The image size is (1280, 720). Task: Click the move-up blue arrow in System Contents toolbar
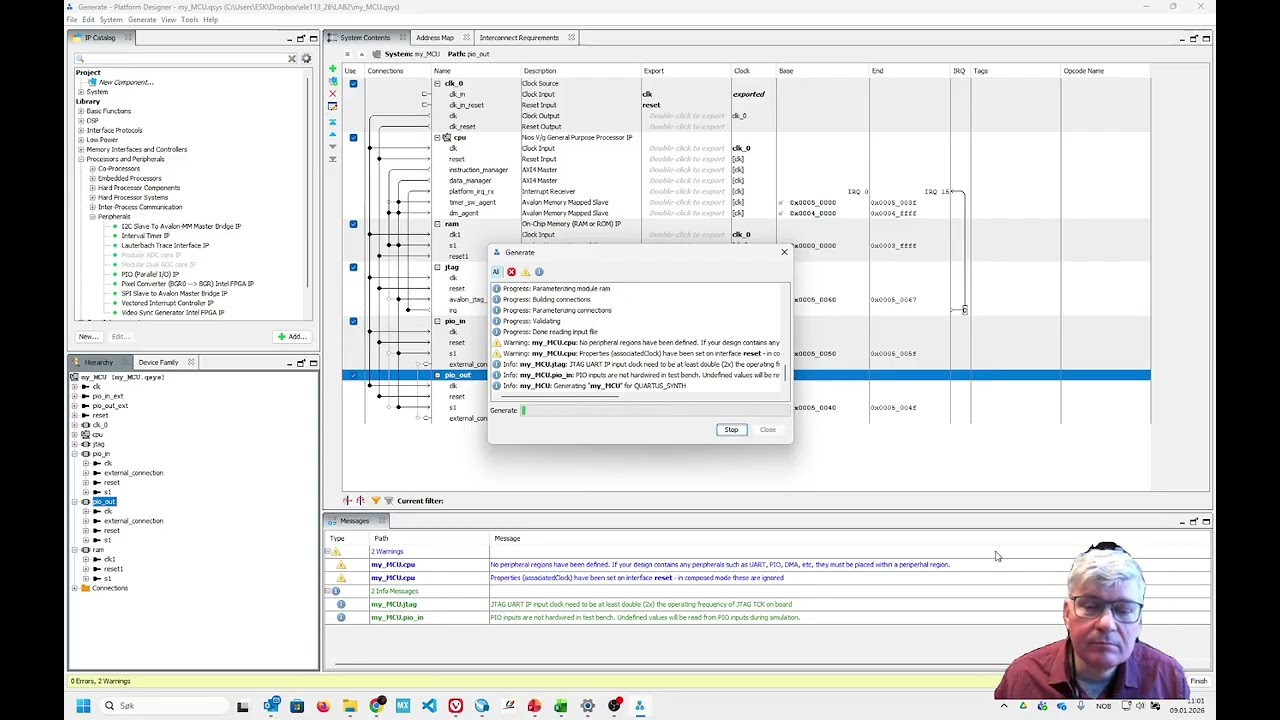click(333, 134)
